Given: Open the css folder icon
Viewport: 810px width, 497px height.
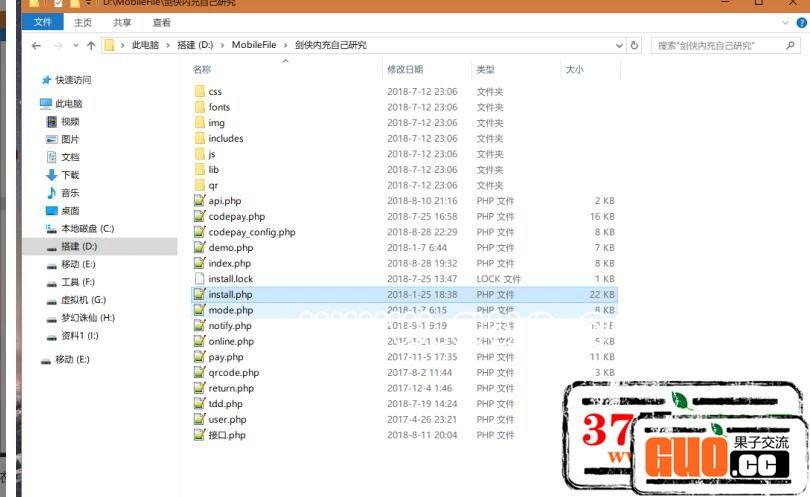Looking at the screenshot, I should [x=199, y=92].
